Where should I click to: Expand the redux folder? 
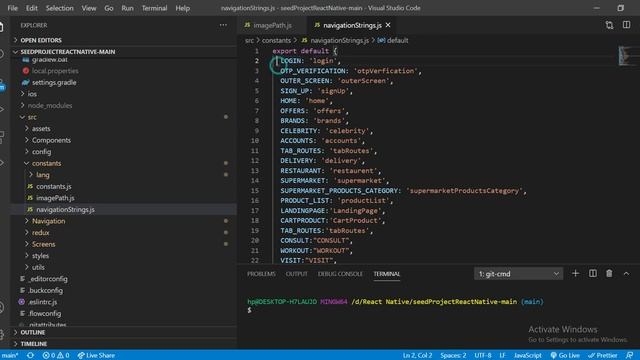click(40, 233)
